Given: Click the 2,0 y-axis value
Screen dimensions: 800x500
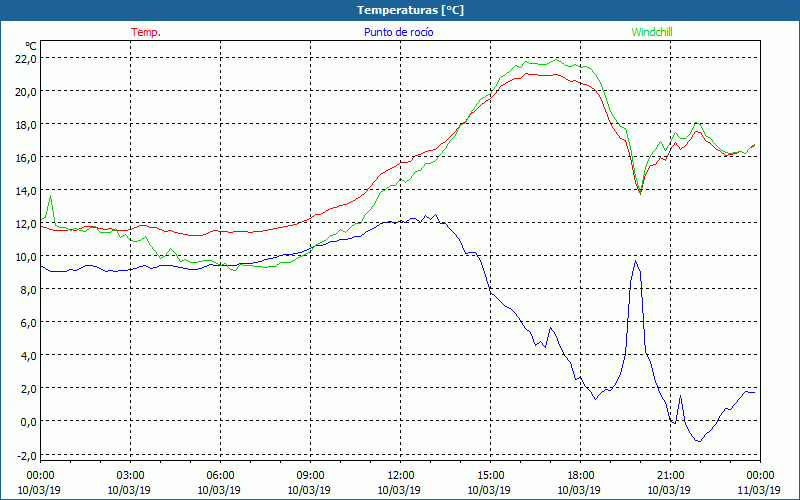Looking at the screenshot, I should pyautogui.click(x=29, y=389).
